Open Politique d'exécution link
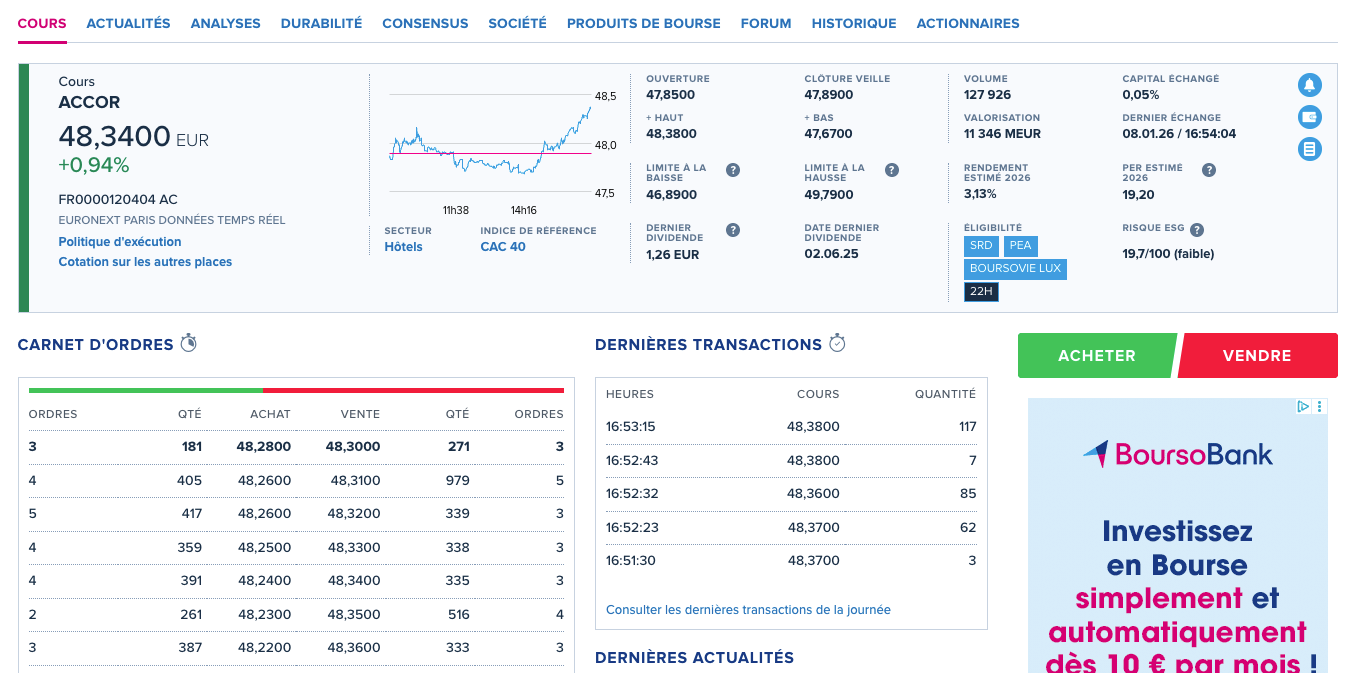The image size is (1351, 673). click(120, 242)
